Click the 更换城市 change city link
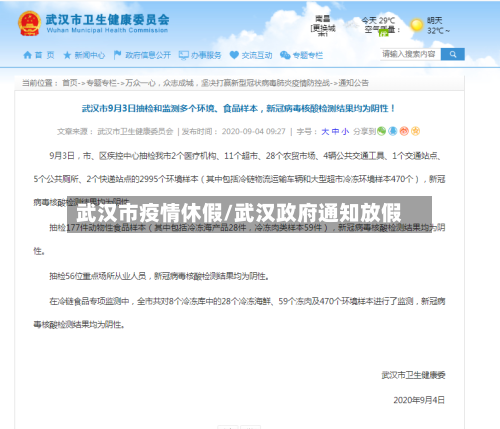The width and height of the screenshot is (500, 429). 323,30
